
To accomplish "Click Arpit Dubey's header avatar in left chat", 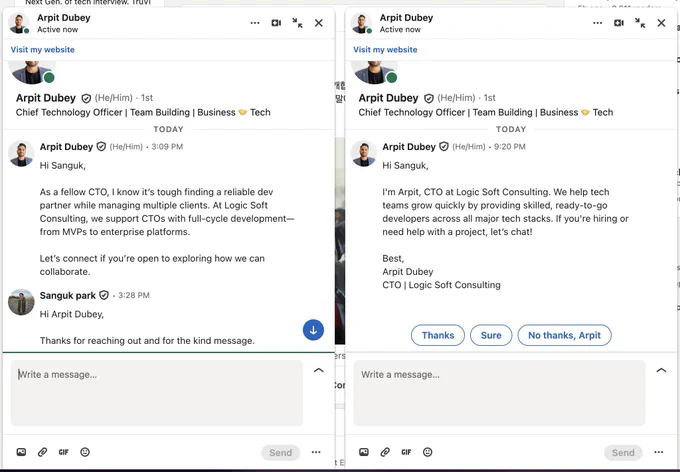I will click(19, 23).
